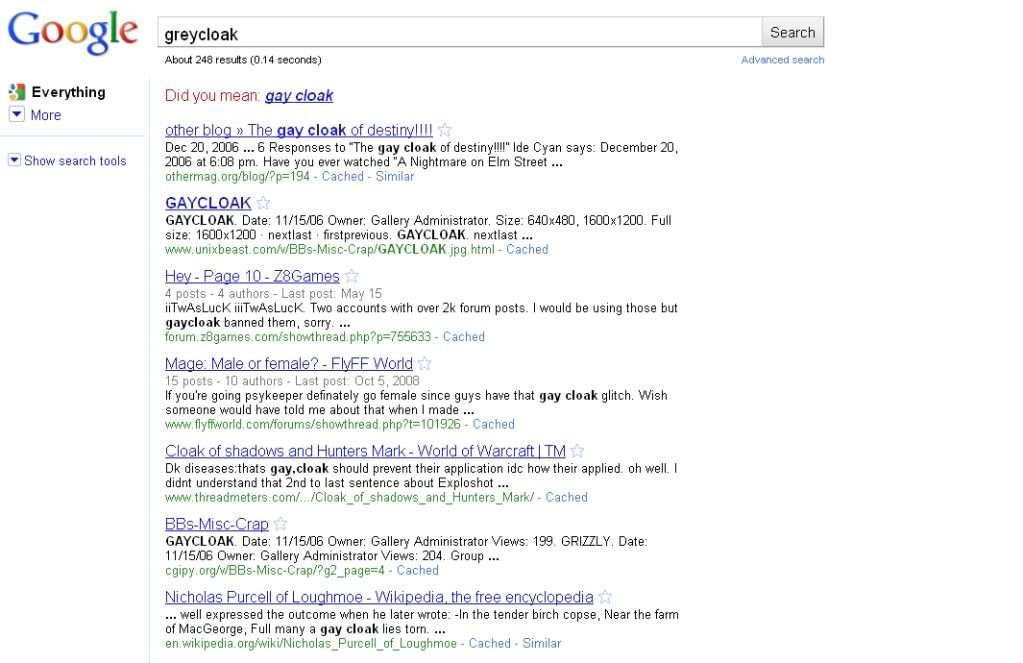
Task: Open Advanced search link
Action: point(782,60)
